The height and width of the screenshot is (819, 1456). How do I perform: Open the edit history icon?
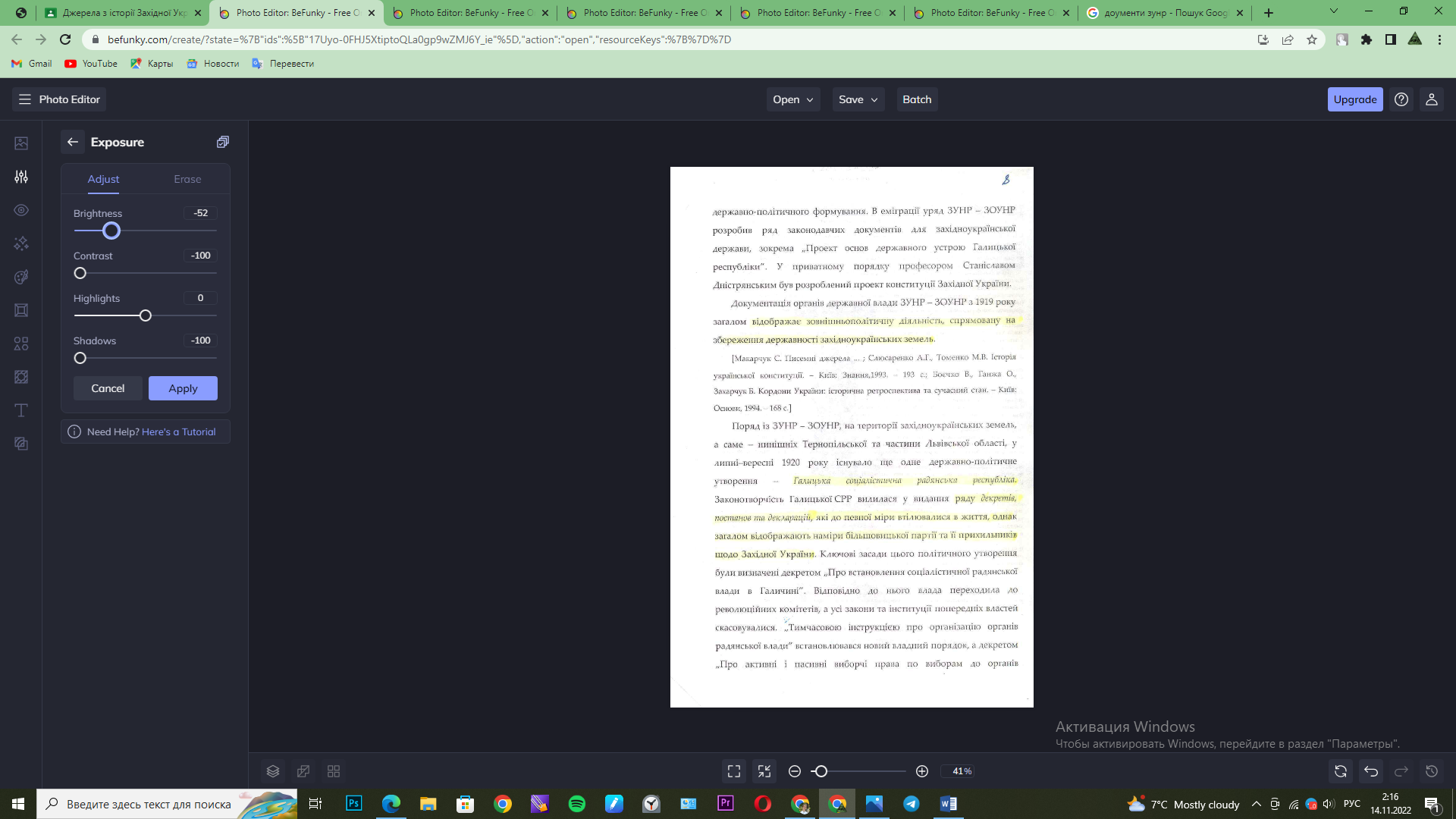(x=1432, y=771)
